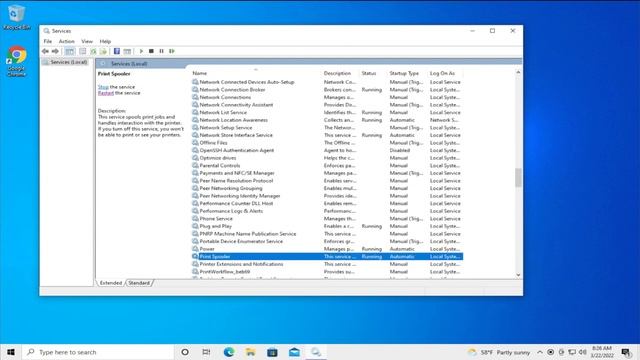Select Performance Logs & Alerts row
Viewport: 640px width, 360px height.
click(327, 211)
